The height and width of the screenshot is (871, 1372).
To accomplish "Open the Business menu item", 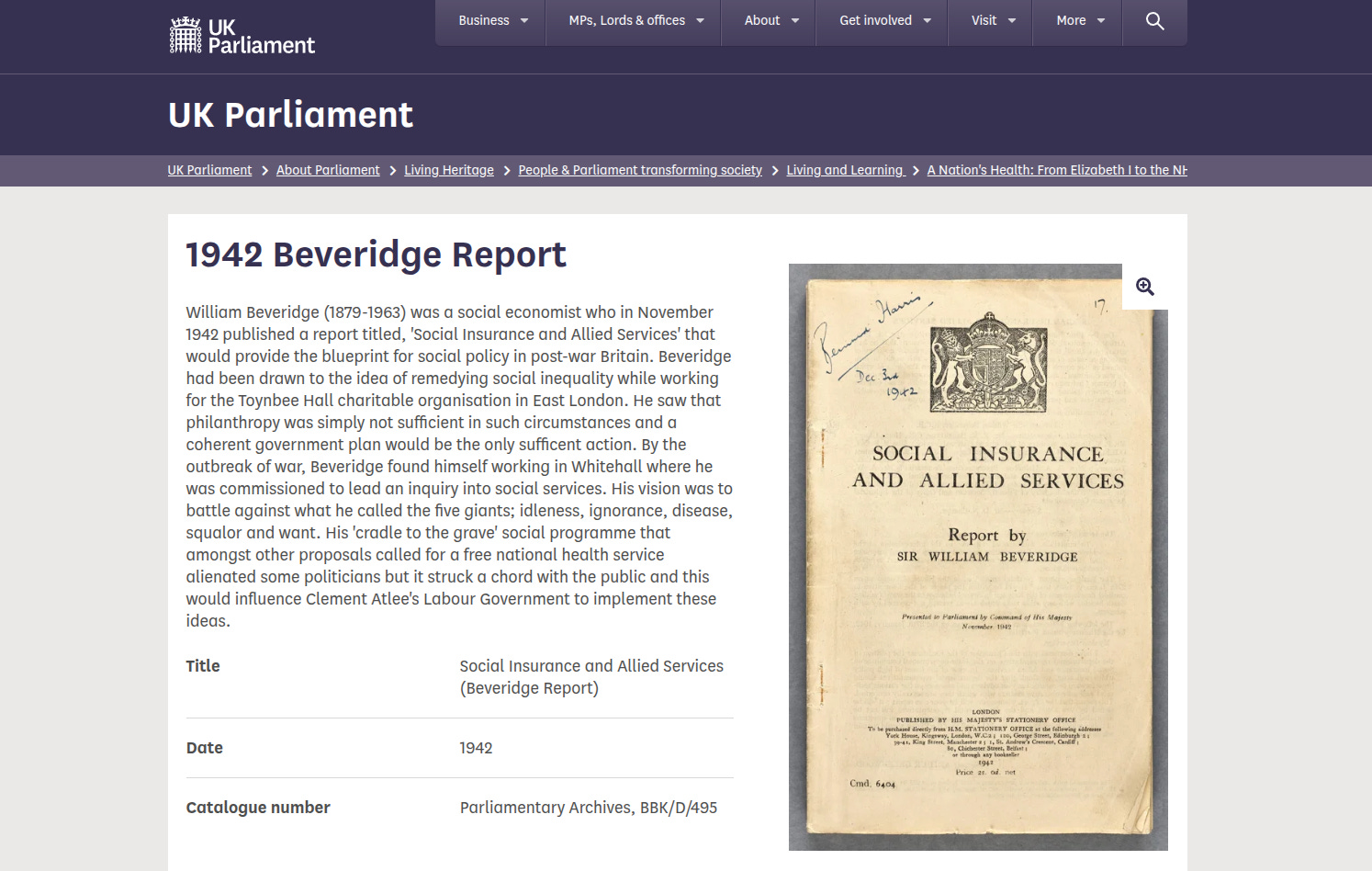I will 484,20.
